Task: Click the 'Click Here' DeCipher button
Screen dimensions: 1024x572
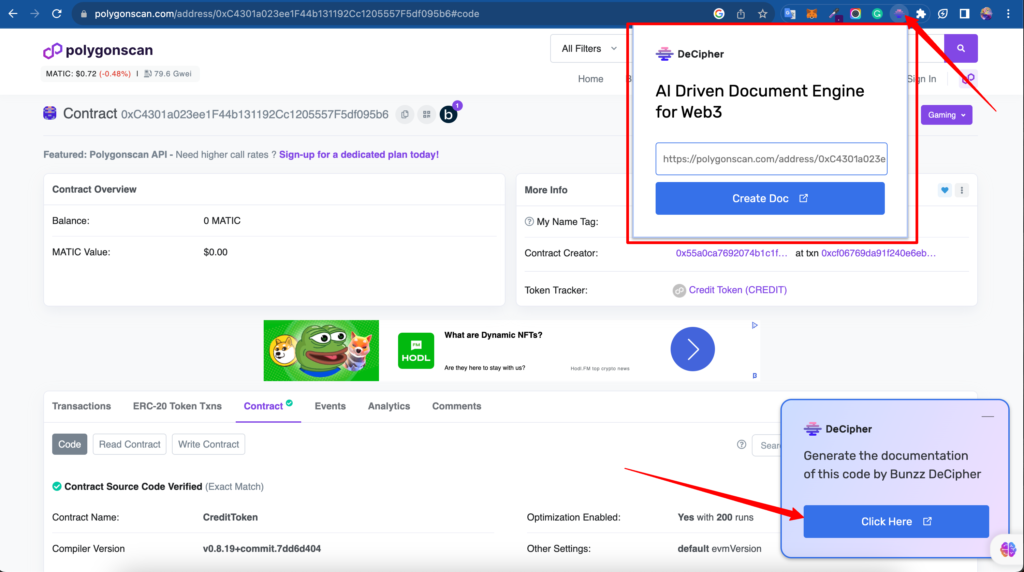Action: (x=896, y=522)
